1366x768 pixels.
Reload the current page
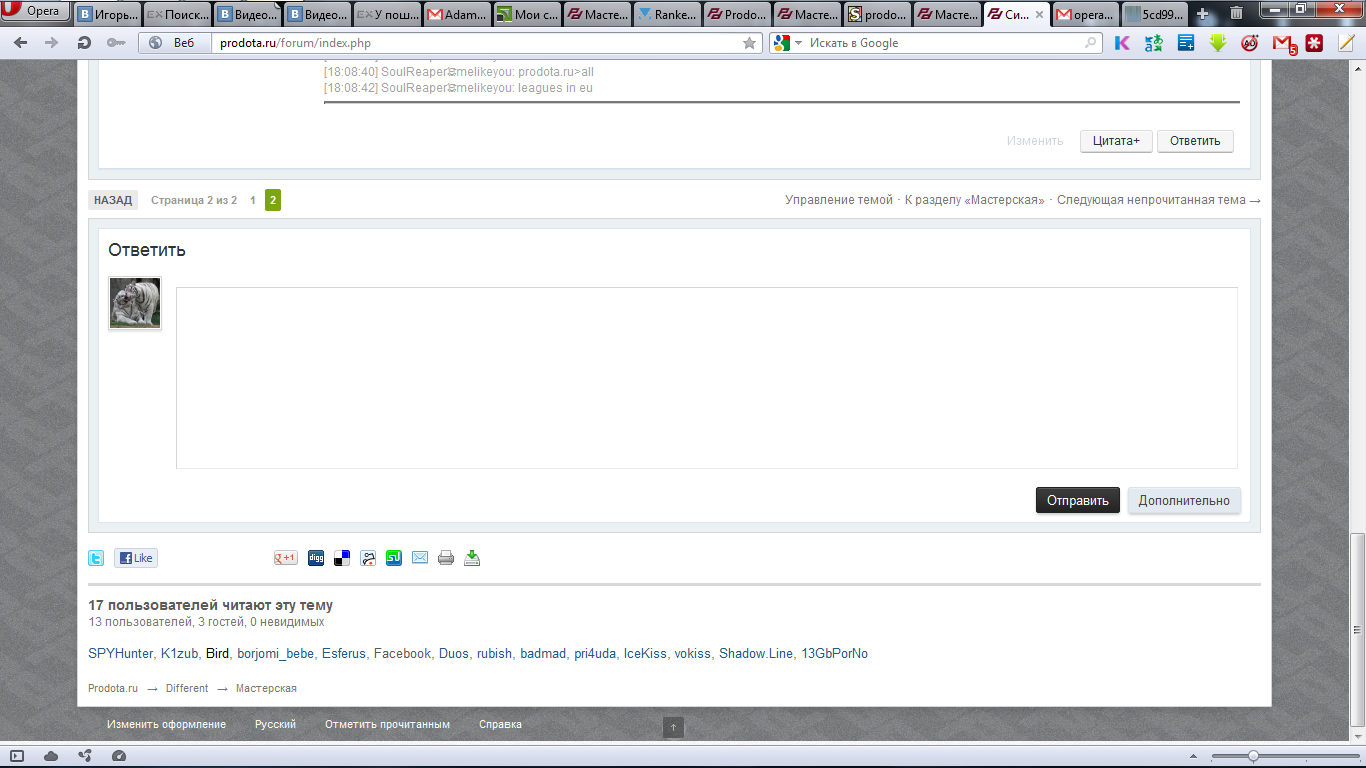coord(84,43)
